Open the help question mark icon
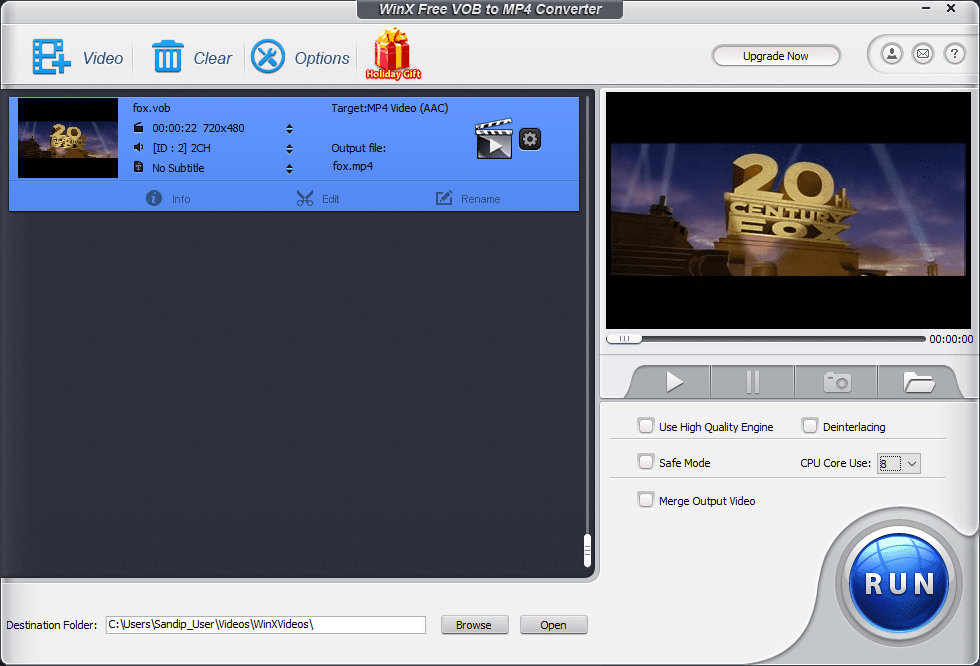 tap(954, 54)
